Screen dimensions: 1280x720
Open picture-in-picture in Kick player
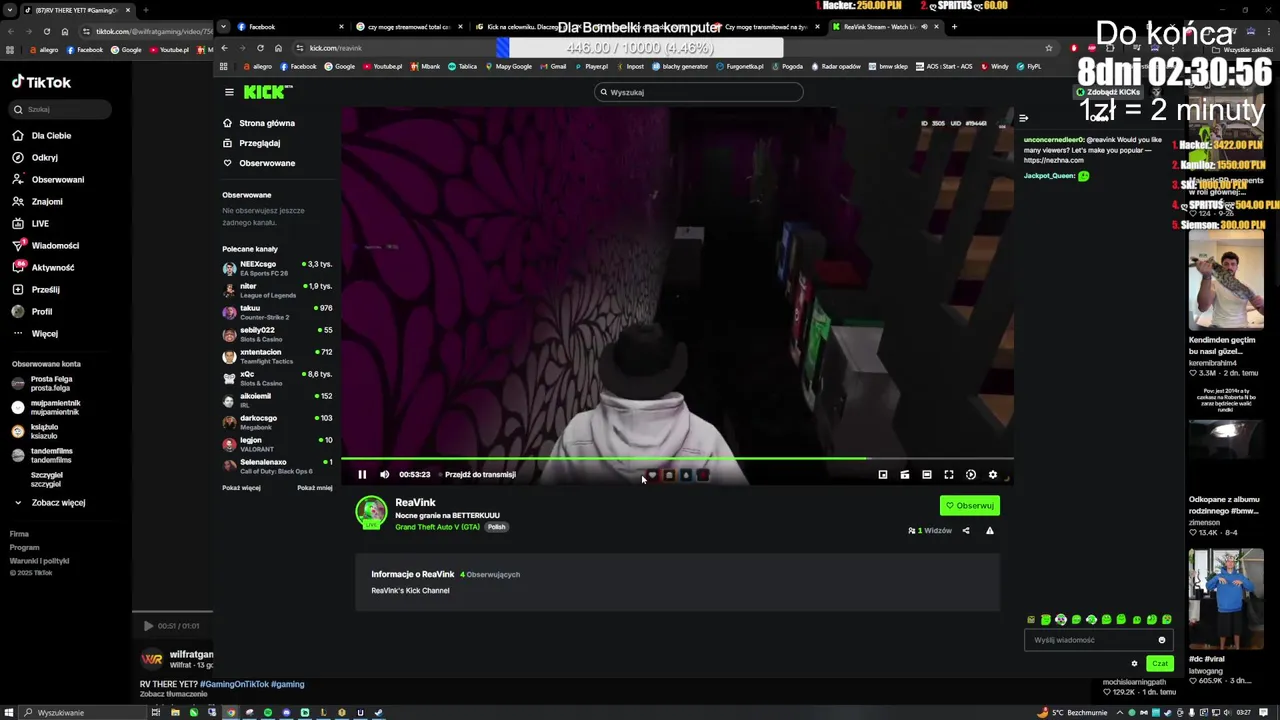click(882, 475)
